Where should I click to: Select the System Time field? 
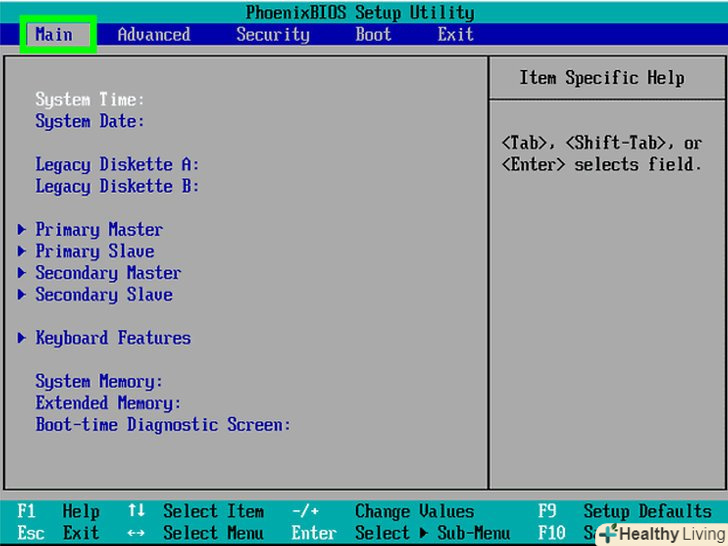coord(90,99)
